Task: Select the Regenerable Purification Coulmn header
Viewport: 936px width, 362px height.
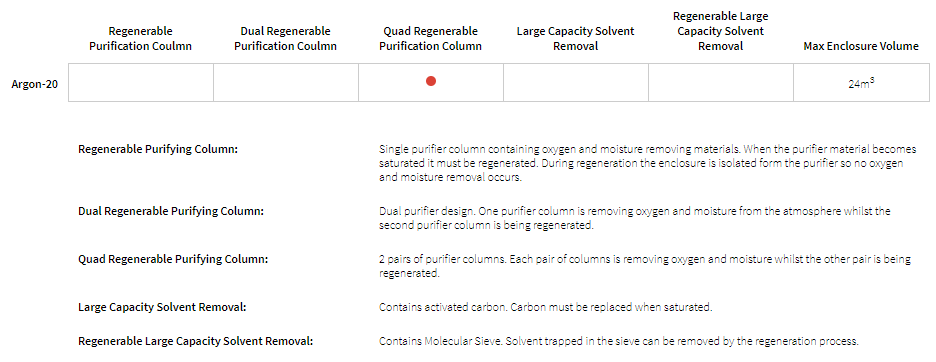Action: [140, 38]
